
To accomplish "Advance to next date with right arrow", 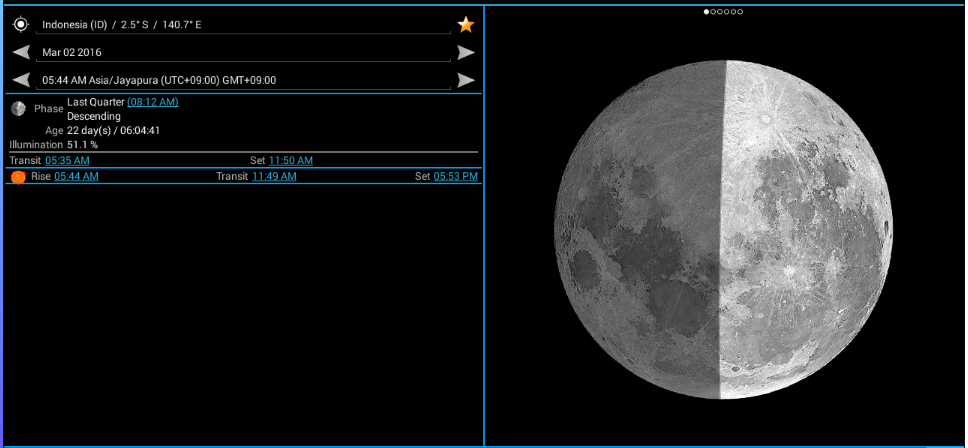I will click(465, 52).
